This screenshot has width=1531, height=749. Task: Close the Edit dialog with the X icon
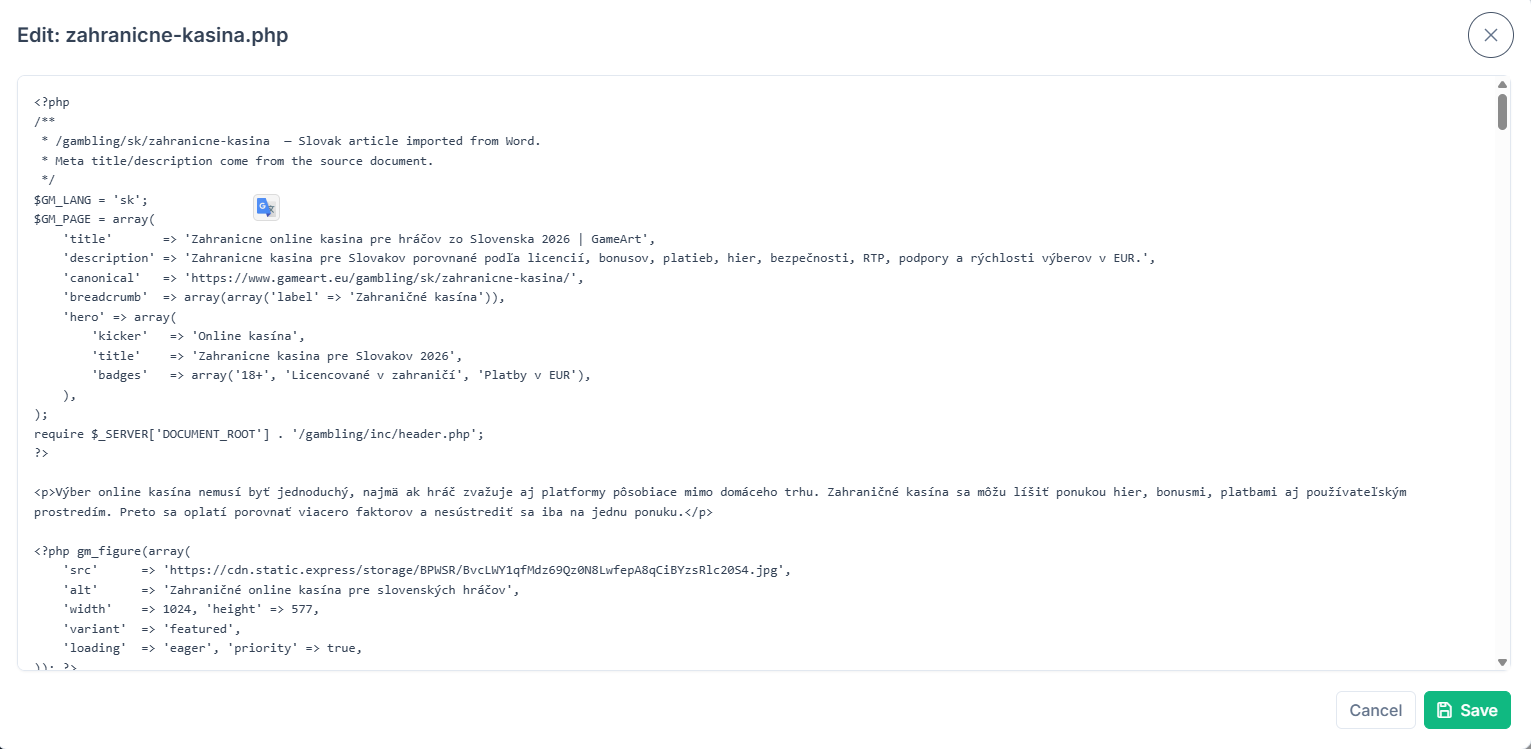1490,35
